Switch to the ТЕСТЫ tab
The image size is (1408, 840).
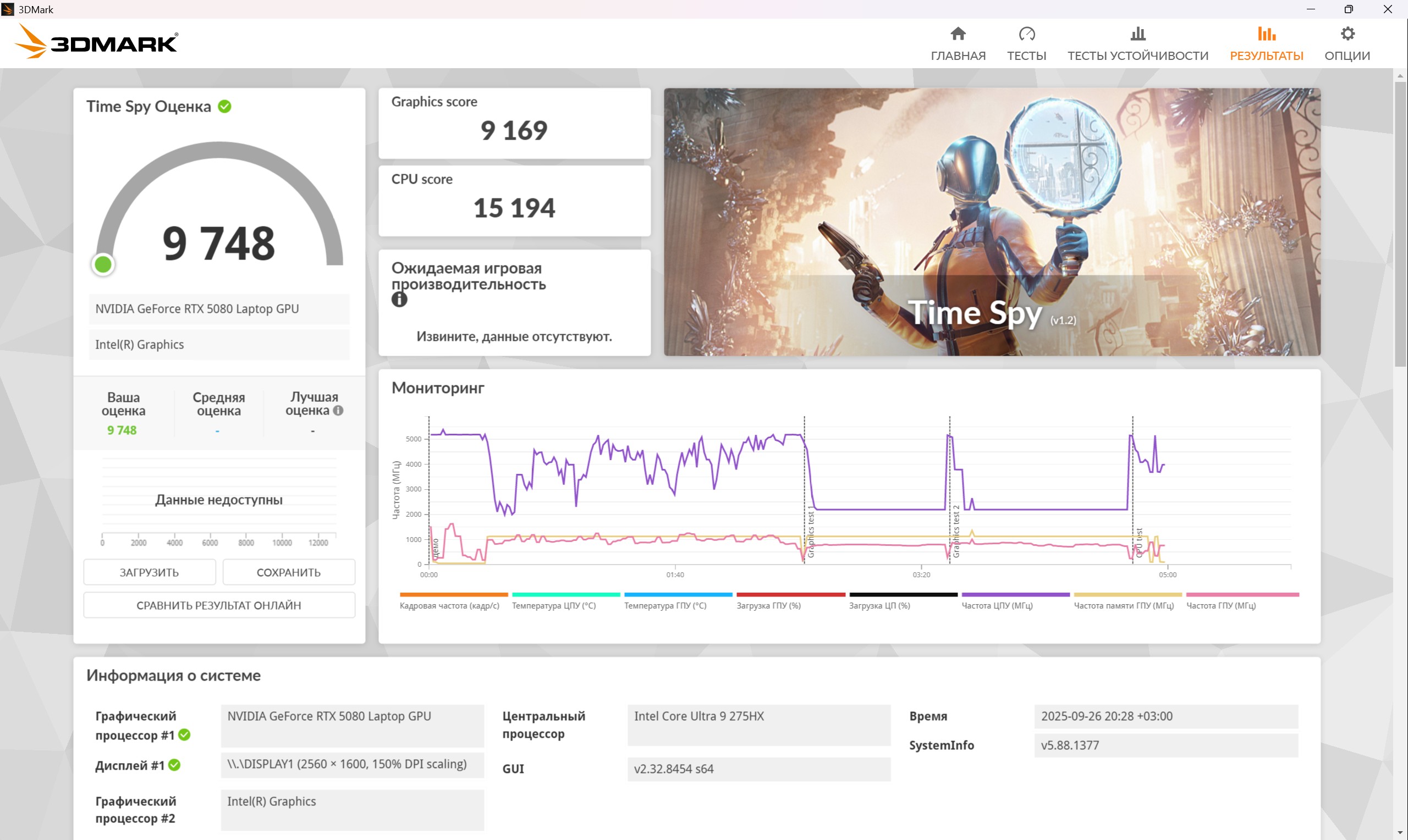click(x=1026, y=44)
